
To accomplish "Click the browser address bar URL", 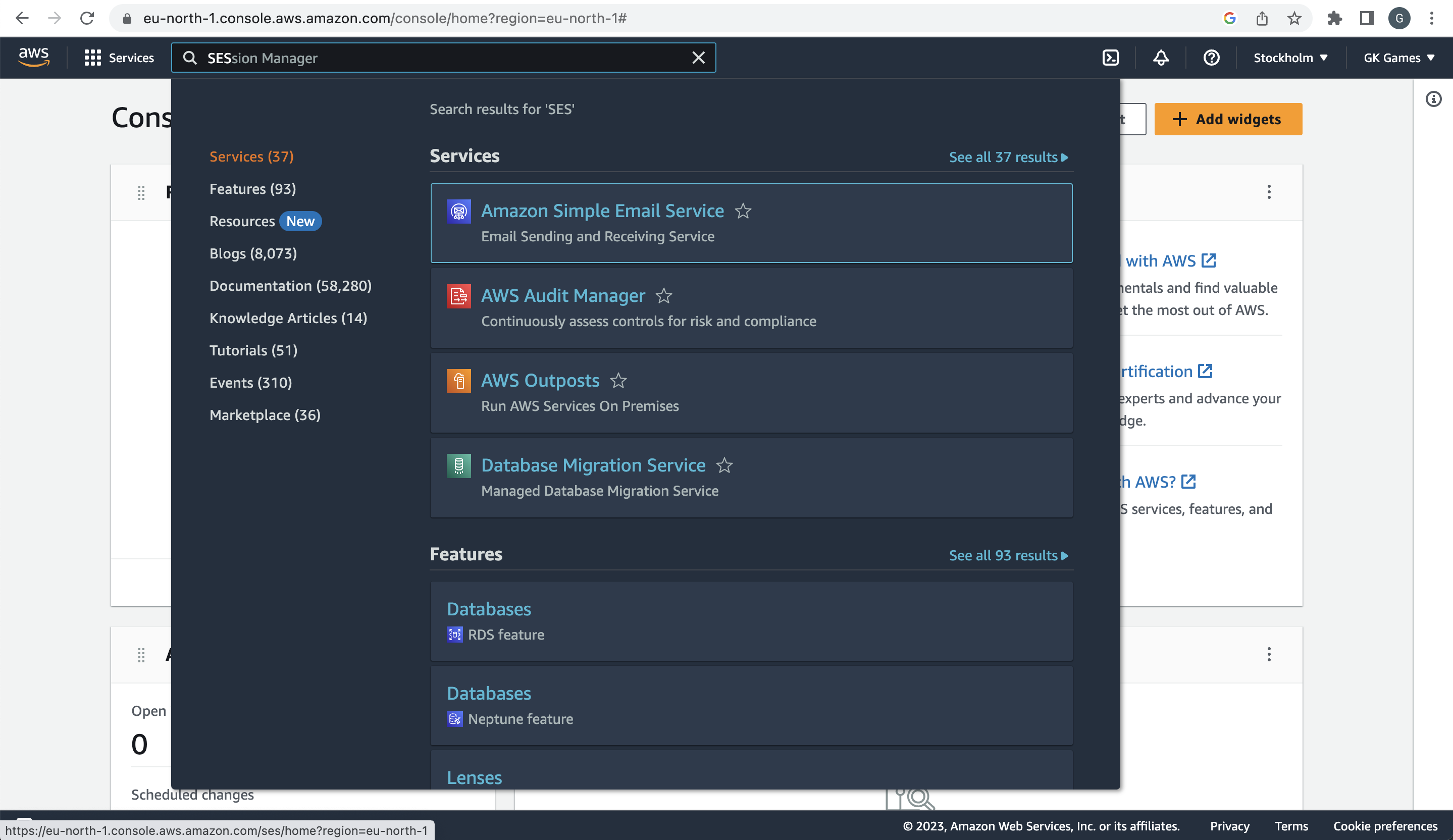I will 385,19.
